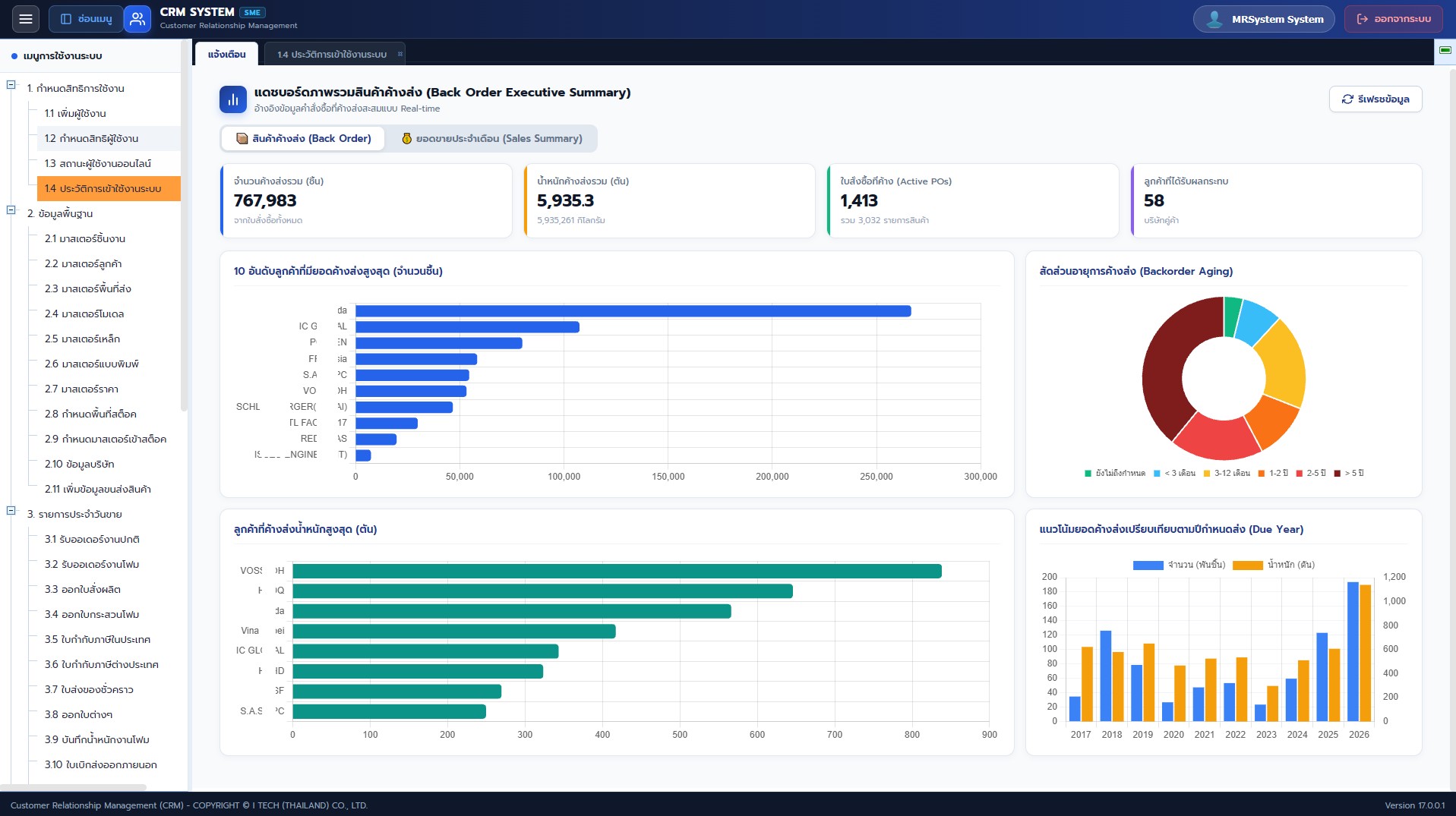Toggle the น้ำหนัก (ตัน) orange legend swatch
Viewport: 1456px width, 816px height.
1247,566
